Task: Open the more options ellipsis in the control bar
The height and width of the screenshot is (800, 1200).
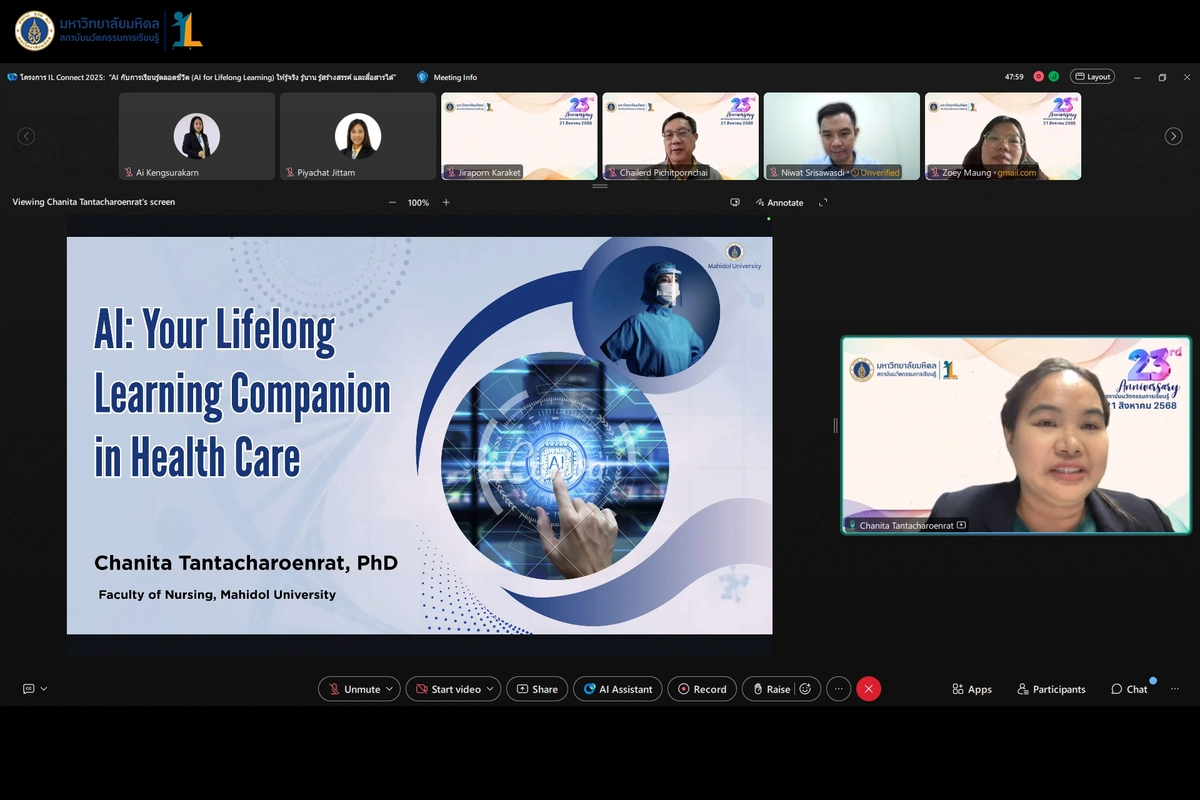Action: coord(839,689)
